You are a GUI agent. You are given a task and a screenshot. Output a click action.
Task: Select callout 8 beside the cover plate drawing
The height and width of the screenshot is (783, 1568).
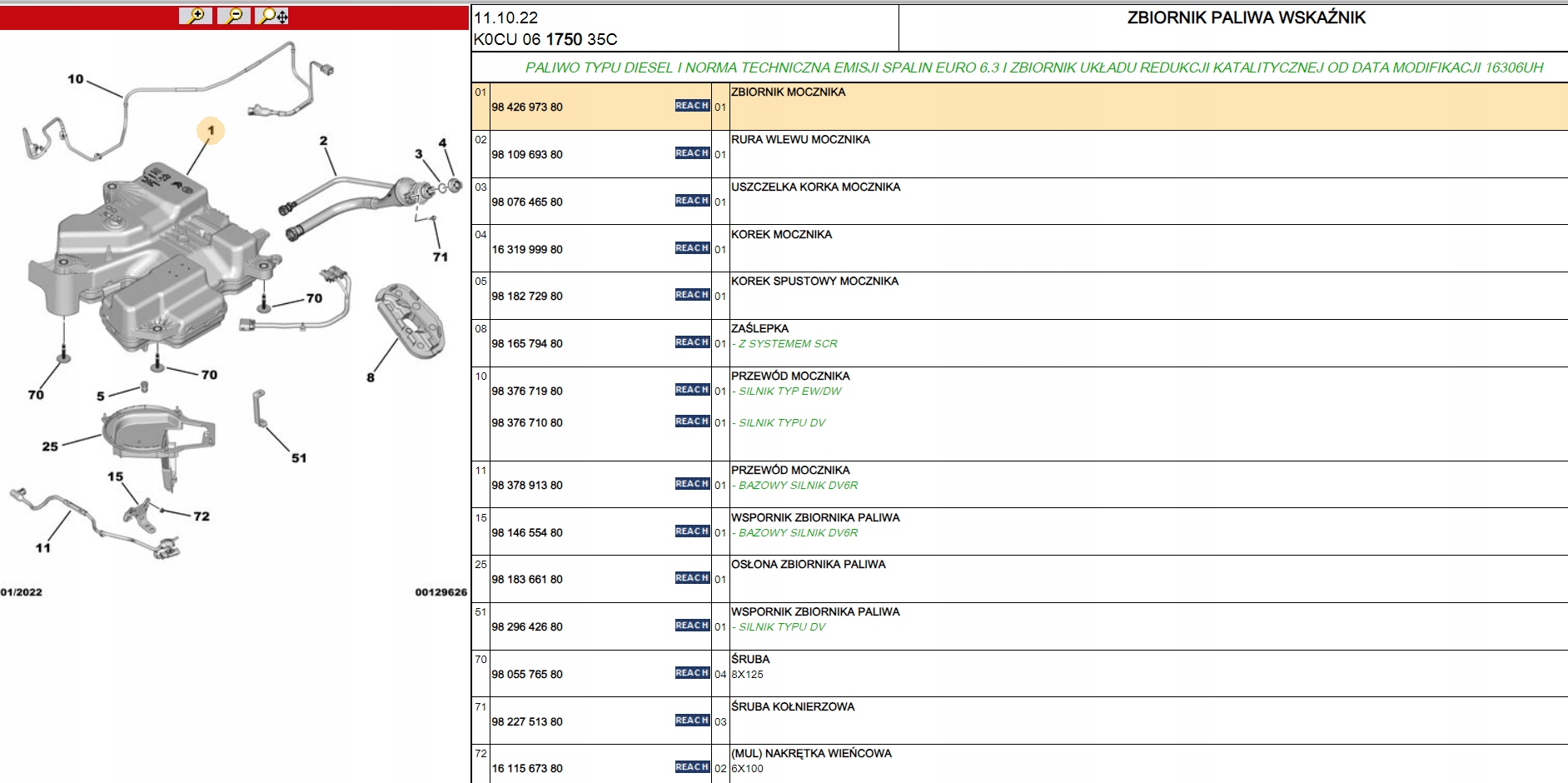click(371, 377)
